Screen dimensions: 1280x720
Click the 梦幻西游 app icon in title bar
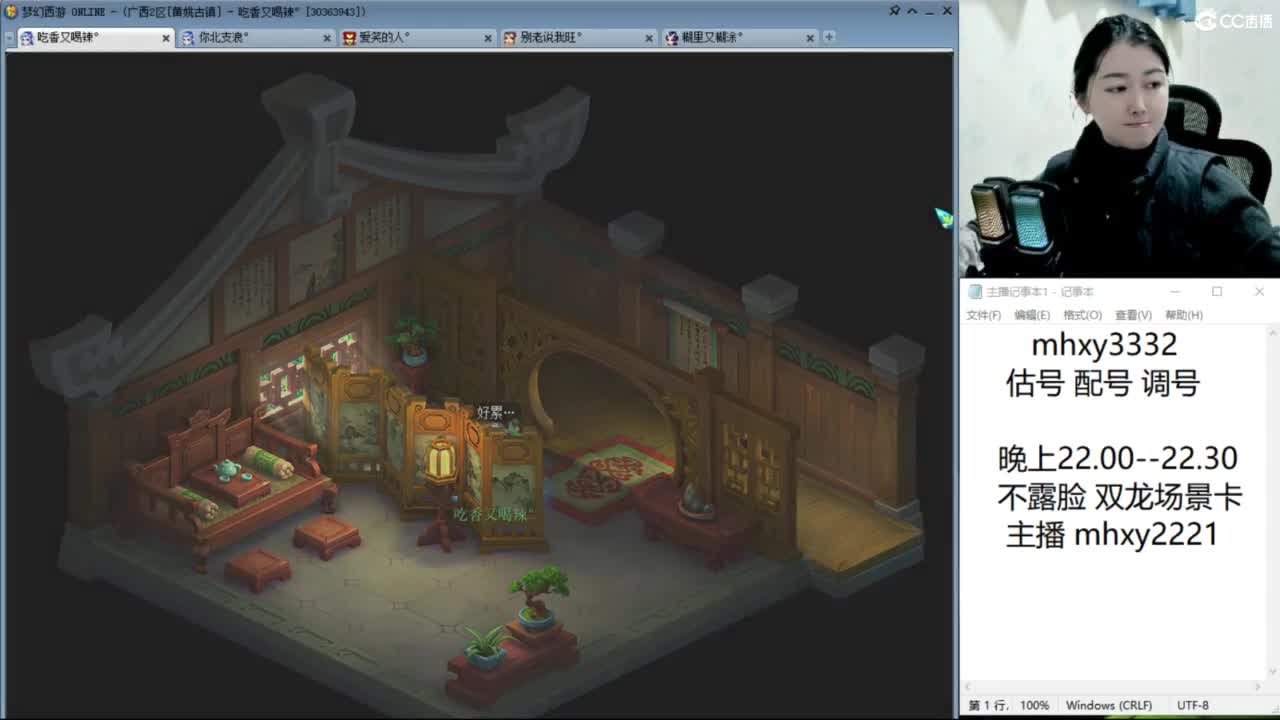pyautogui.click(x=11, y=11)
